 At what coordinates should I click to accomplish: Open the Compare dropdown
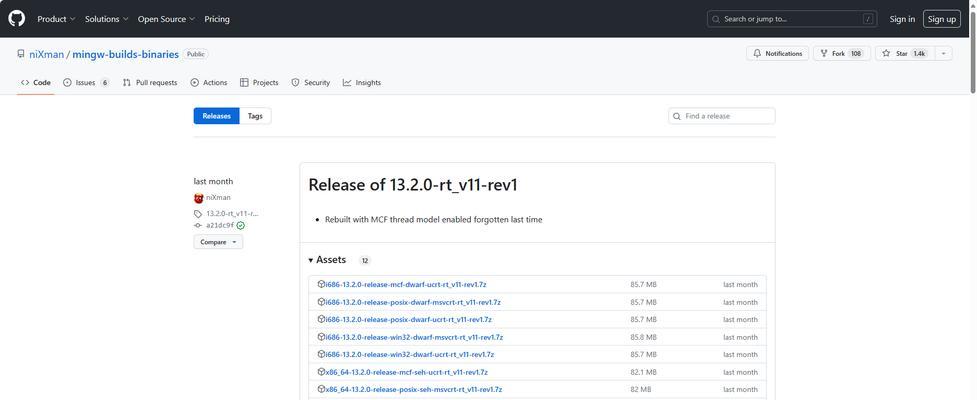point(218,242)
